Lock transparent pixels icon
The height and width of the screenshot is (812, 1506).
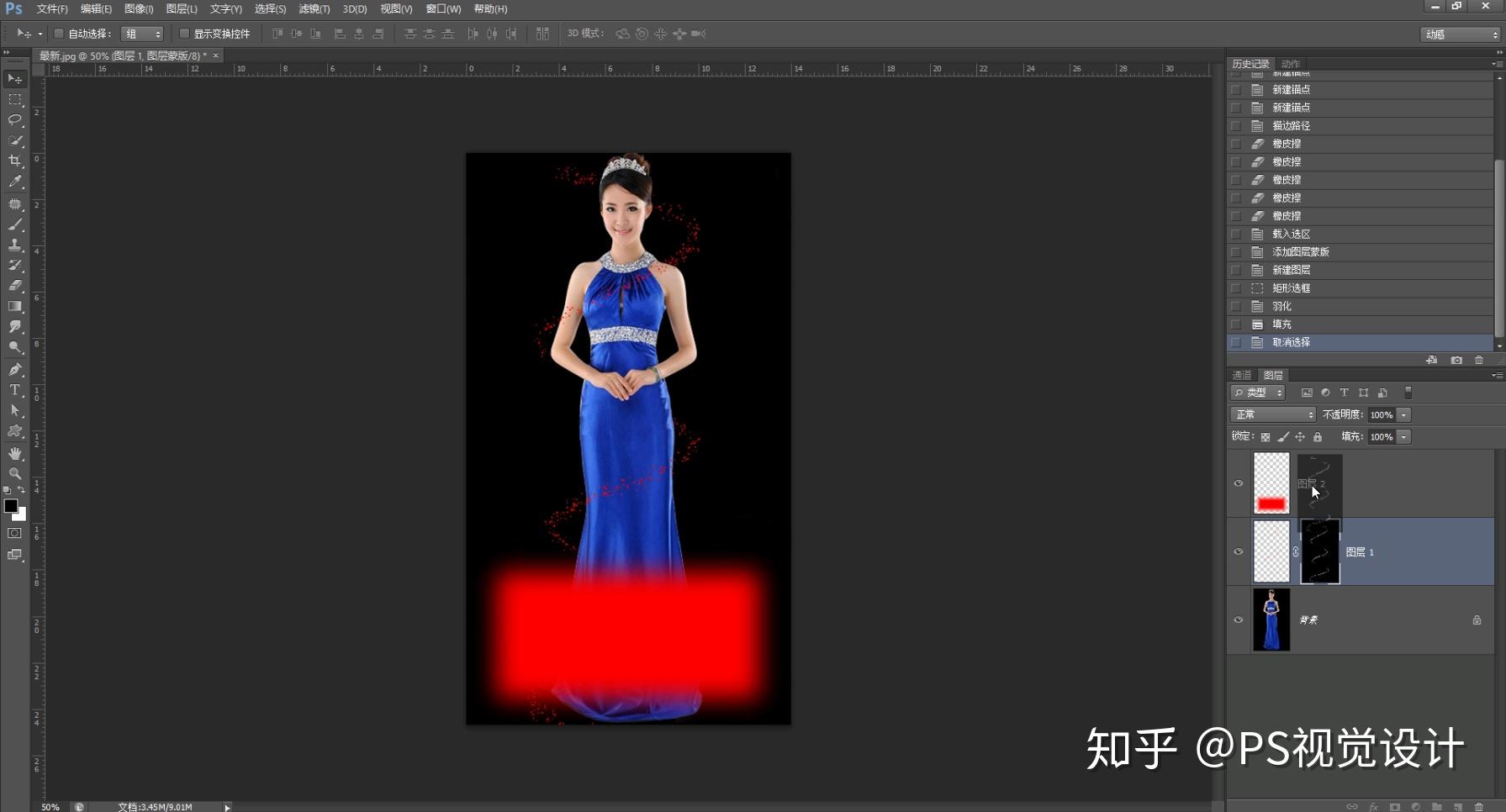pos(1266,437)
